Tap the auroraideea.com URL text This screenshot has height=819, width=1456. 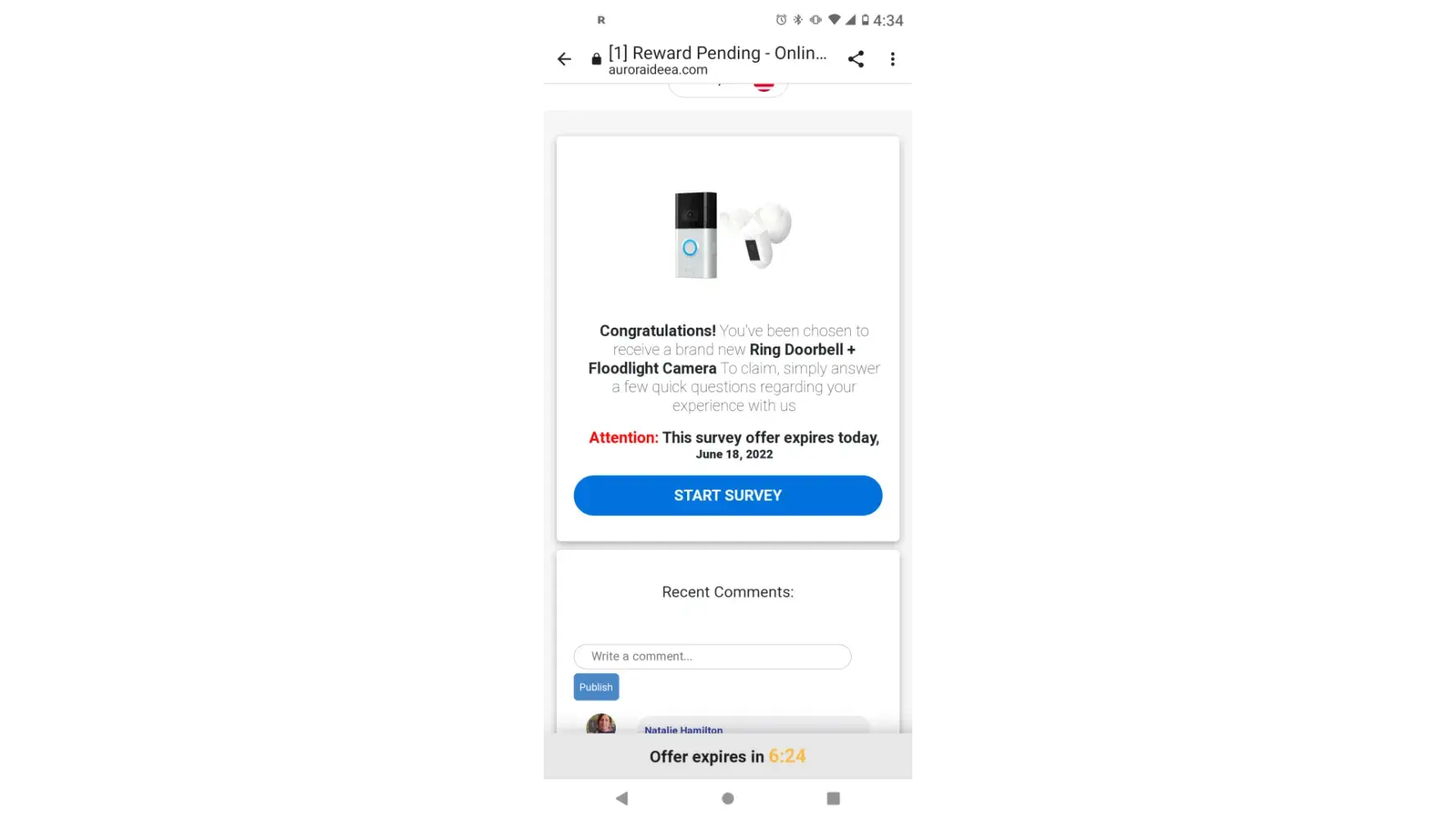click(658, 70)
